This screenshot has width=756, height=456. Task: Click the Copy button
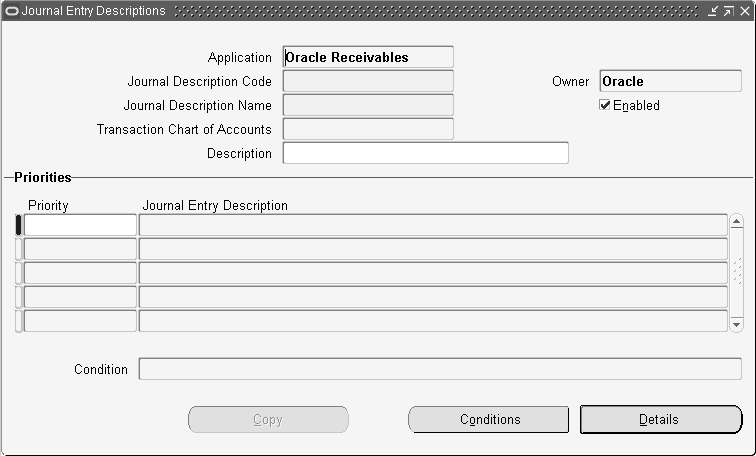268,419
